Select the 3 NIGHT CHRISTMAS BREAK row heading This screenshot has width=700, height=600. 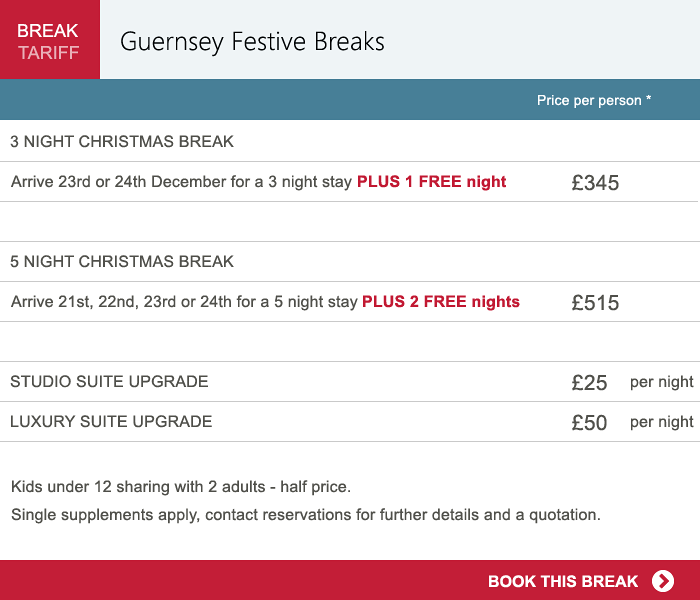tap(122, 142)
